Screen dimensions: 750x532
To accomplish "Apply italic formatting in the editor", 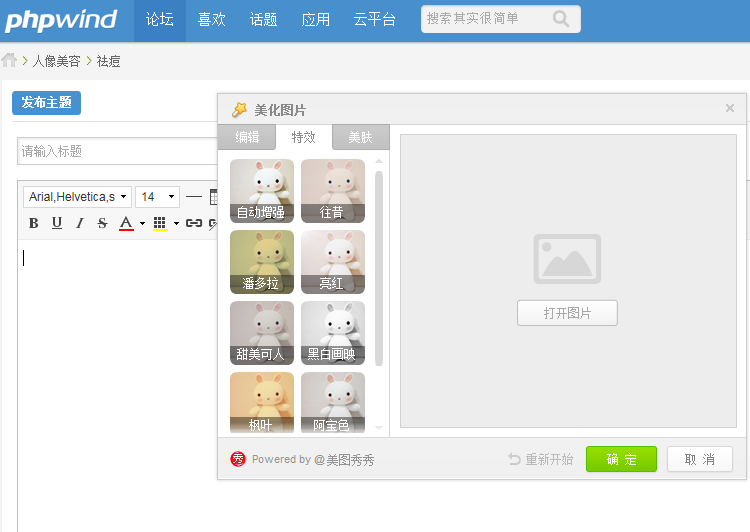I will [x=80, y=223].
